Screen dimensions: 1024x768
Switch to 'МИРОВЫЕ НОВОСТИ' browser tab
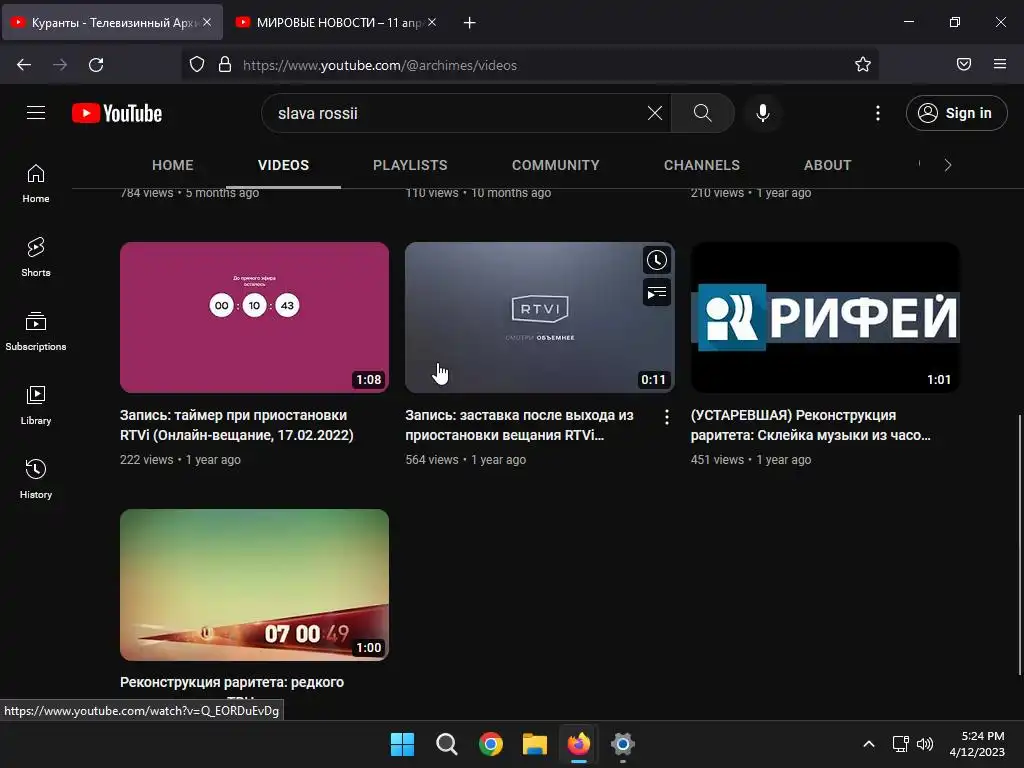point(337,23)
